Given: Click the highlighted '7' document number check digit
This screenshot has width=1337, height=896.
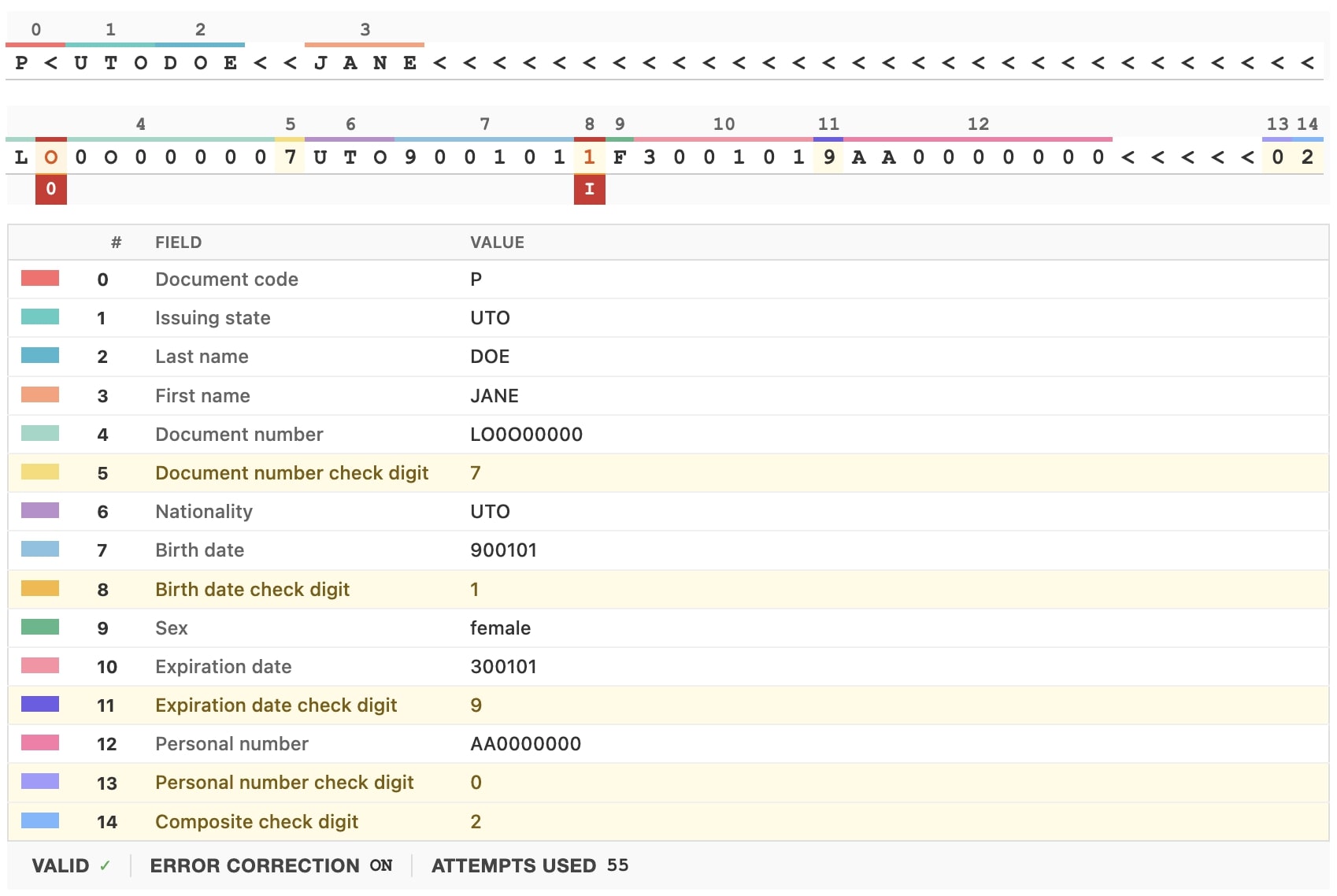Looking at the screenshot, I should coord(289,157).
